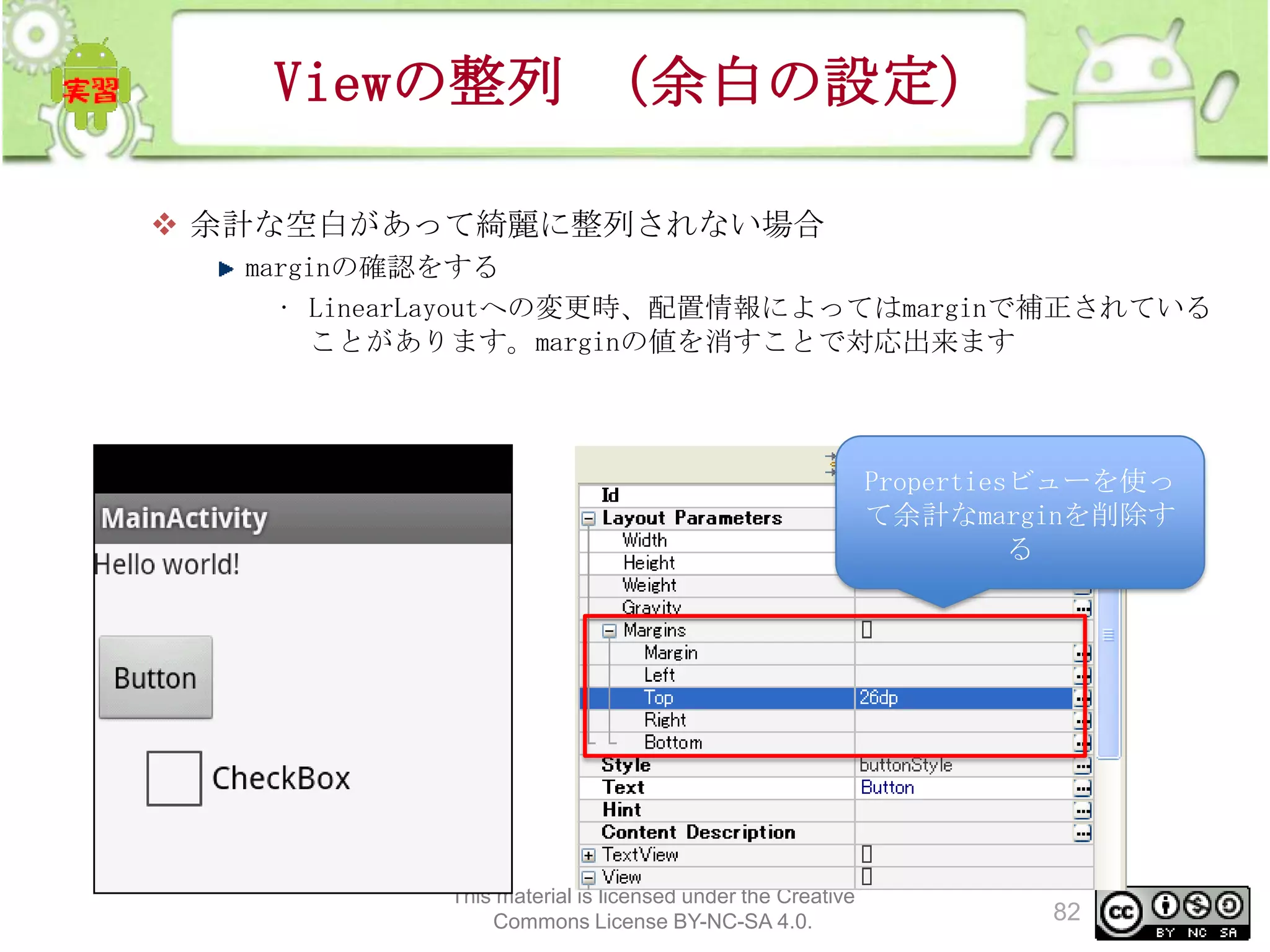Image resolution: width=1270 pixels, height=952 pixels.
Task: Click the Android 実習 robot icon
Action: click(x=91, y=85)
